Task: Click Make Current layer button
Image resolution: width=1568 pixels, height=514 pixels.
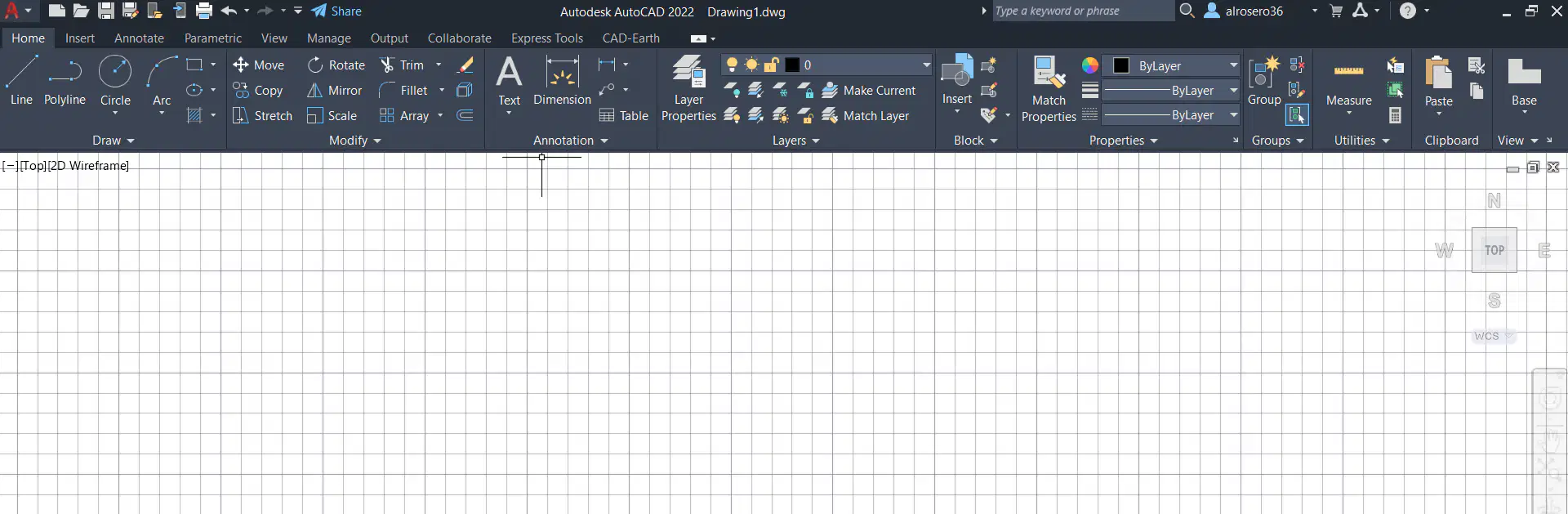Action: tap(868, 90)
